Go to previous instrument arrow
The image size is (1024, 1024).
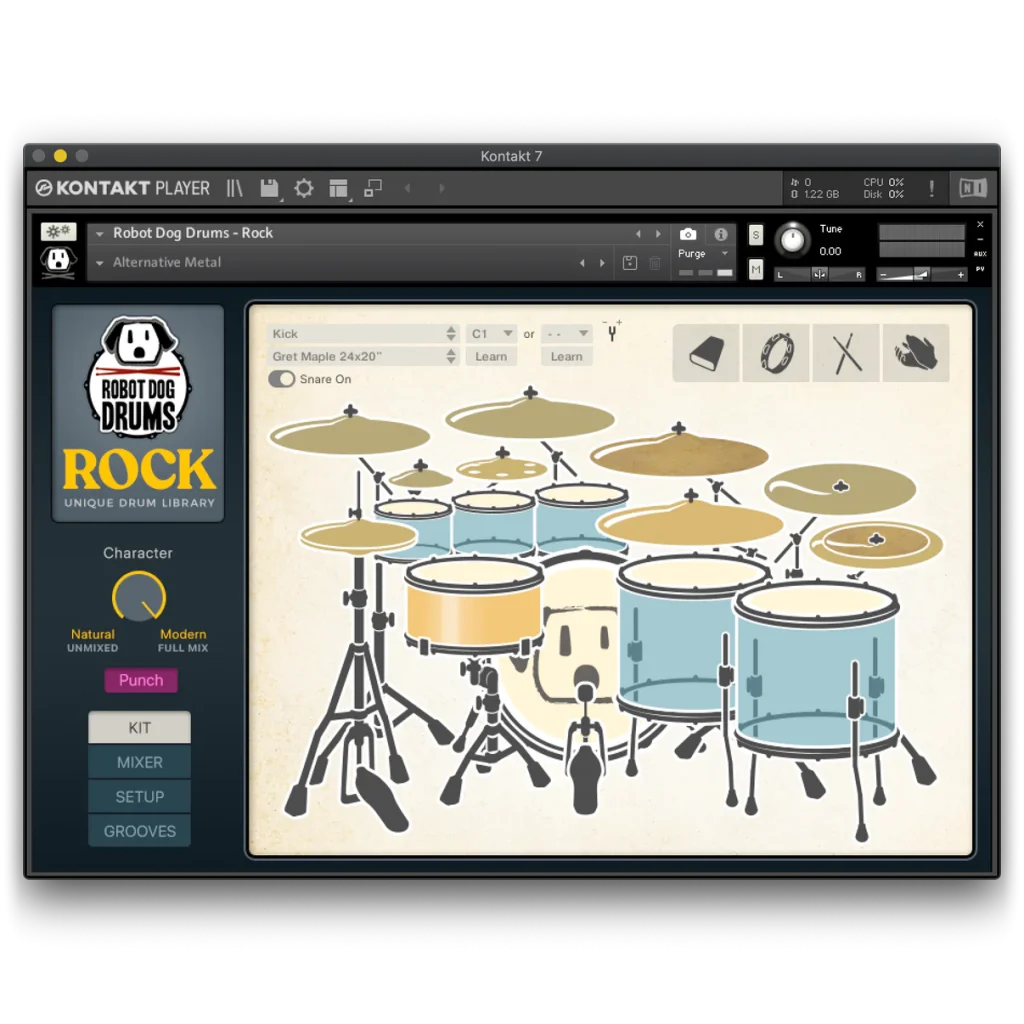pyautogui.click(x=638, y=234)
